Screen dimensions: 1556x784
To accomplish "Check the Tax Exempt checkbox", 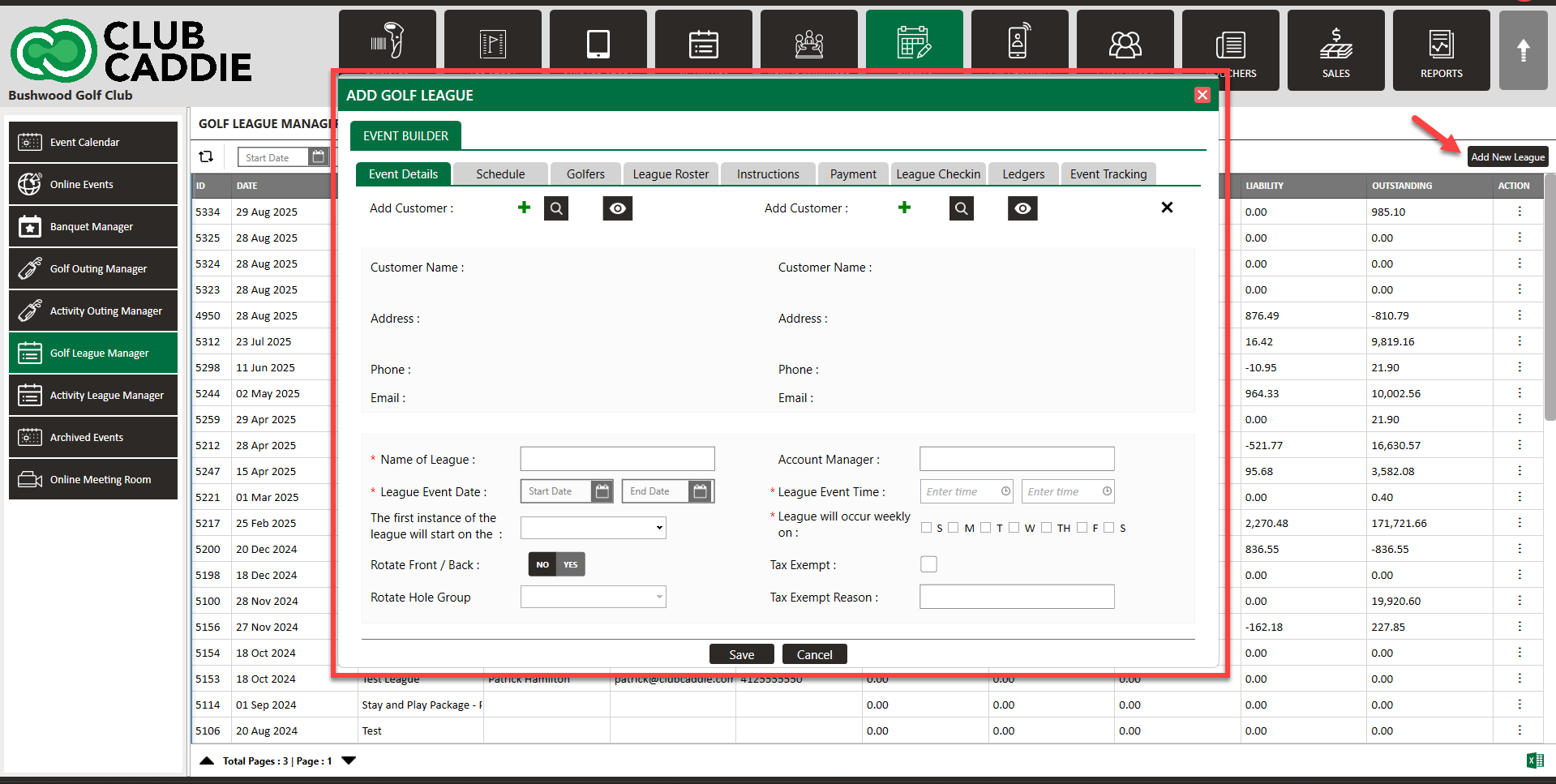I will point(928,564).
